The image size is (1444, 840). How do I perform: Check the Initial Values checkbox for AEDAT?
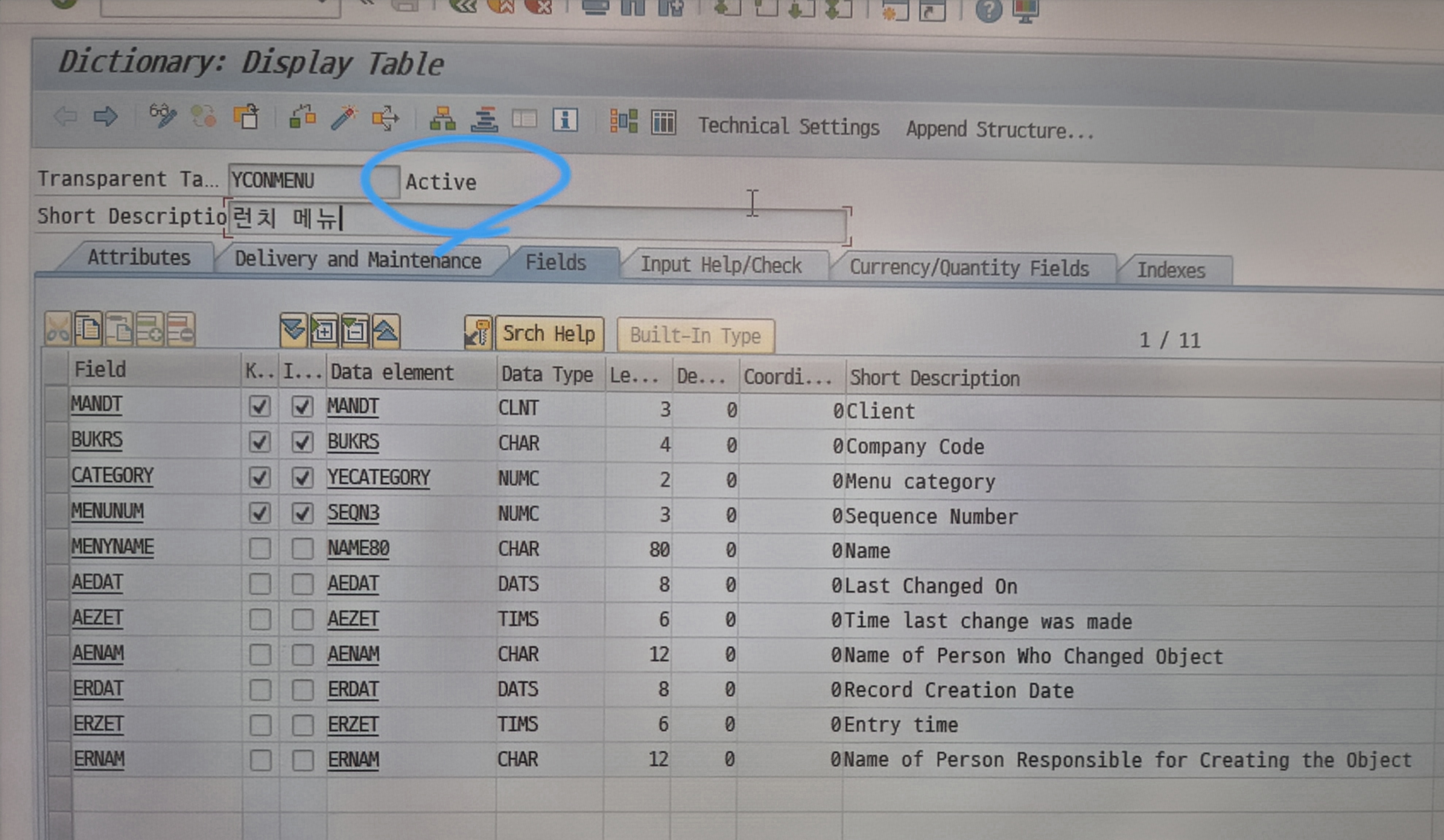303,584
